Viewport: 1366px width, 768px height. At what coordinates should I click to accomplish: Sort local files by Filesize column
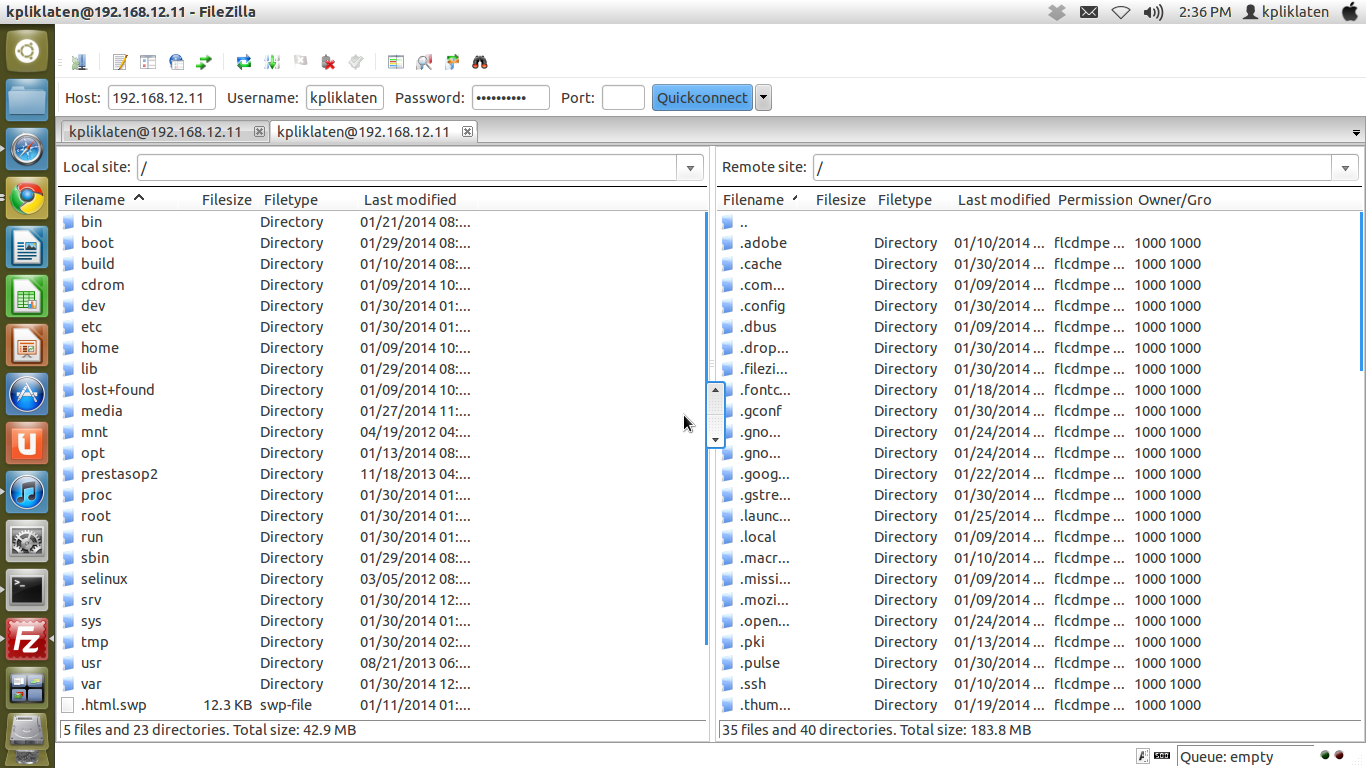tap(227, 200)
